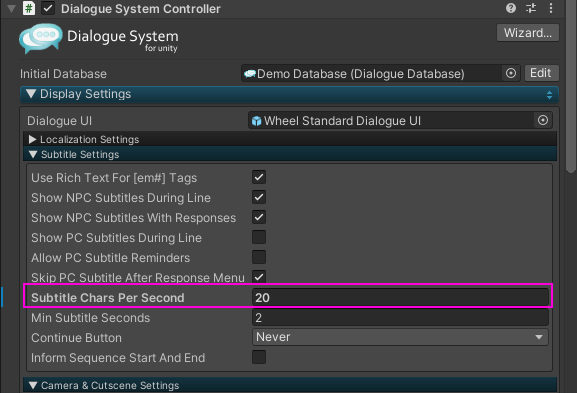577x393 pixels.
Task: Open the Wizard... button
Action: [528, 33]
